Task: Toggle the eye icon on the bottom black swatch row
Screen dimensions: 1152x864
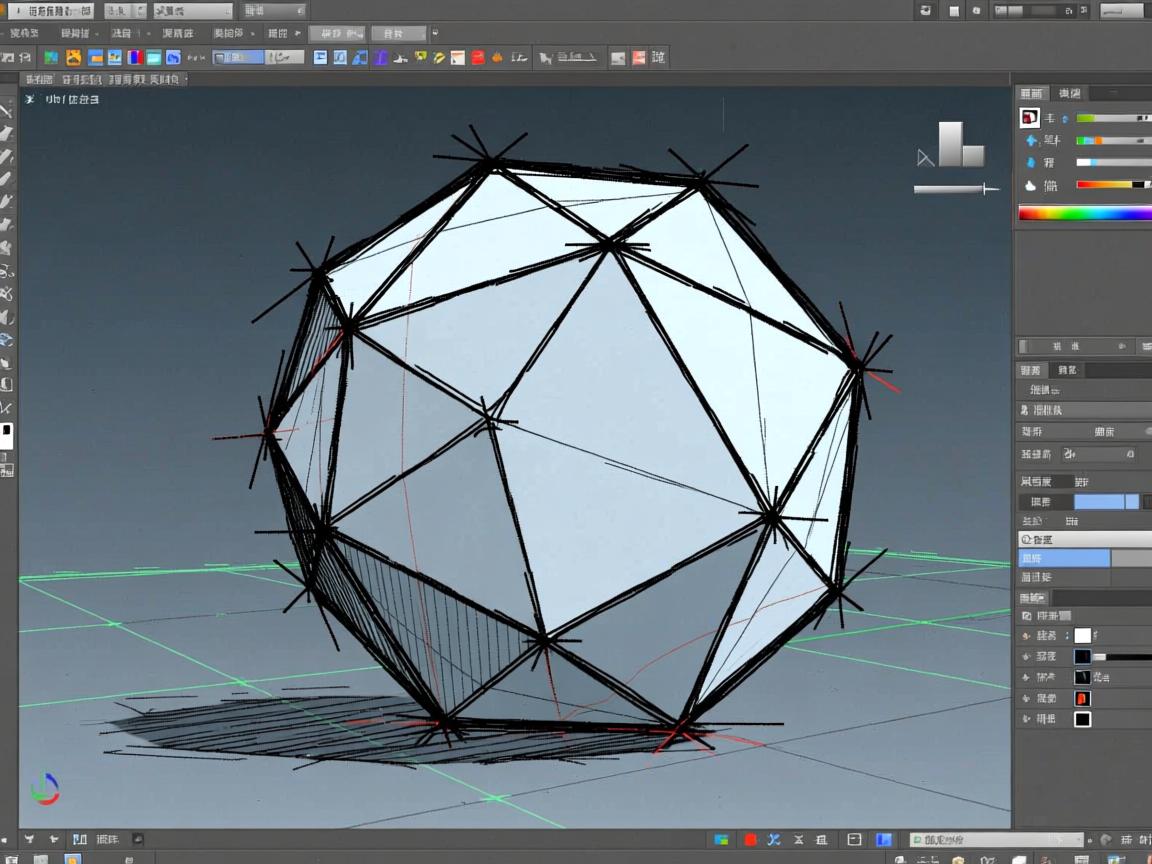Action: click(x=1026, y=719)
